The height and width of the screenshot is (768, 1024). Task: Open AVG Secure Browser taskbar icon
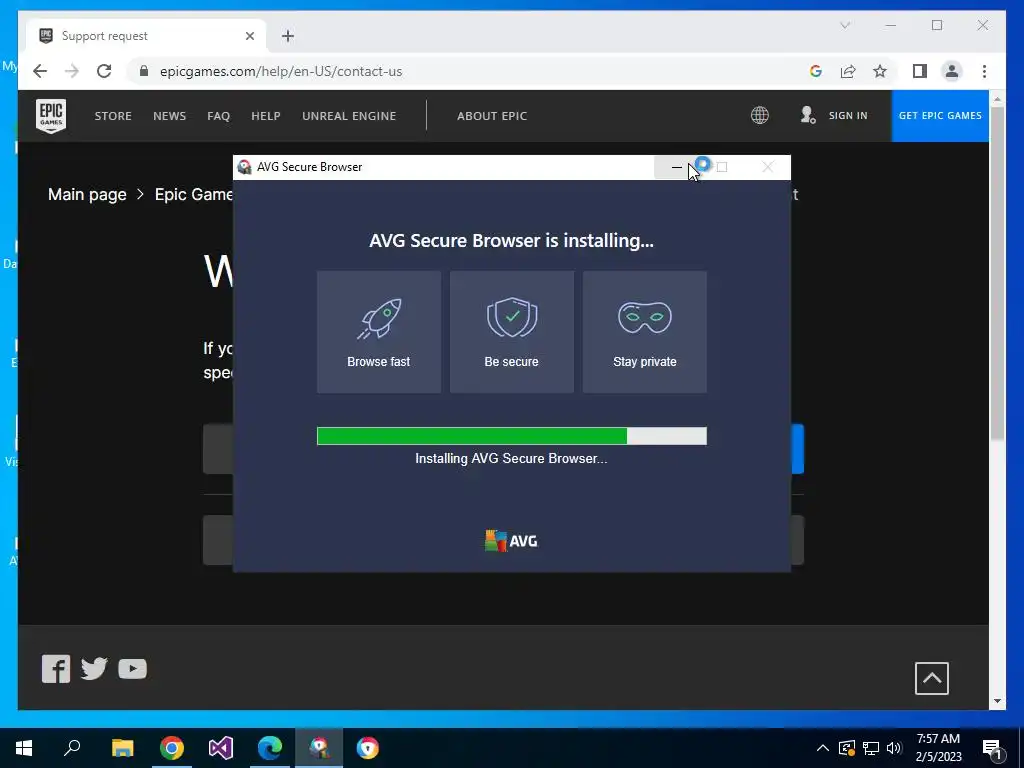(x=368, y=748)
